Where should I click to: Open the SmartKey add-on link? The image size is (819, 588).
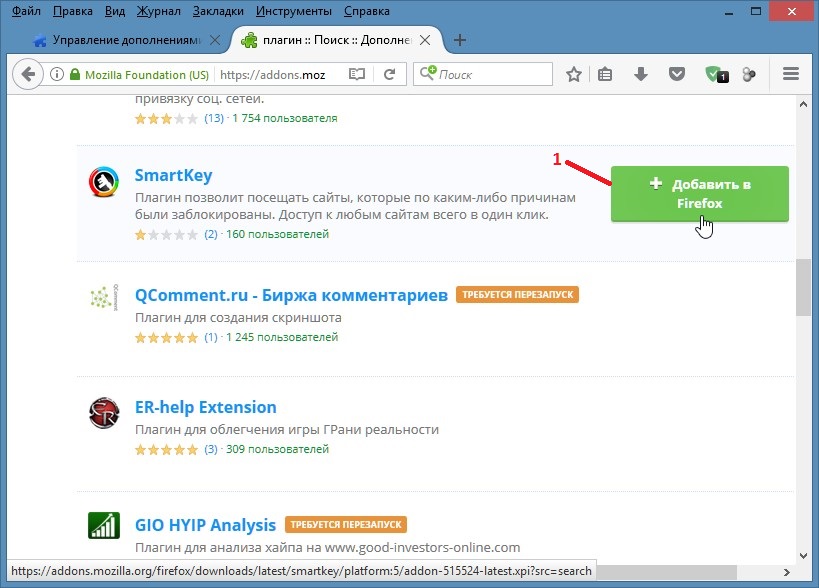click(173, 175)
